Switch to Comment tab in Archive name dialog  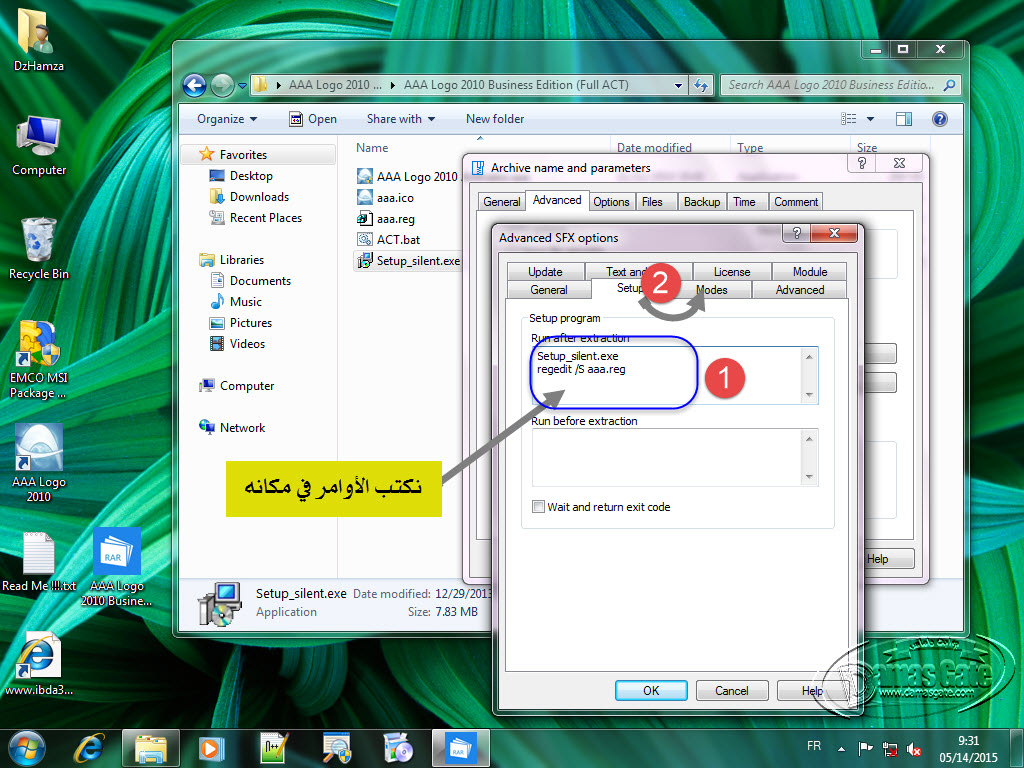click(796, 202)
